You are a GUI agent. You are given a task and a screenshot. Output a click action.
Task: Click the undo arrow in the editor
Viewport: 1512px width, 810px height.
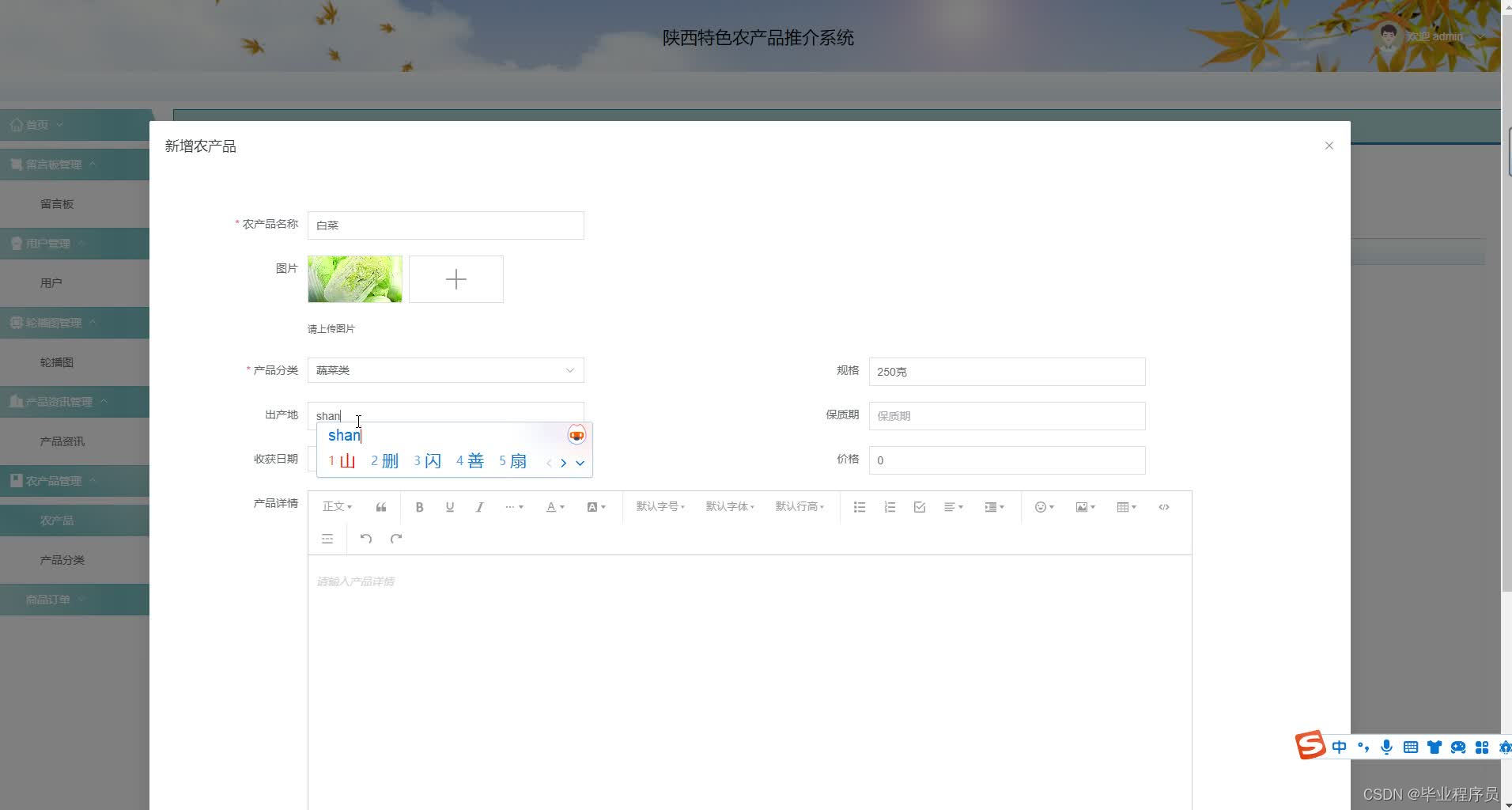pyautogui.click(x=365, y=538)
